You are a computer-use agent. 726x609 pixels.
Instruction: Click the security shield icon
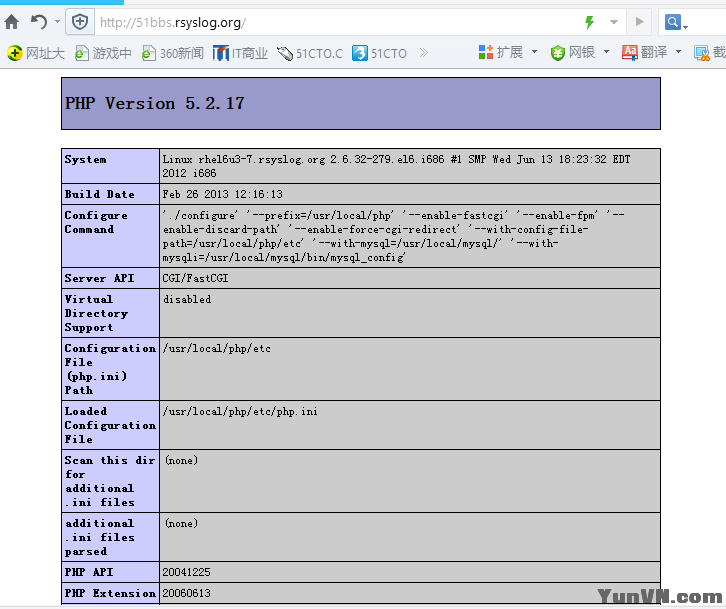point(80,22)
